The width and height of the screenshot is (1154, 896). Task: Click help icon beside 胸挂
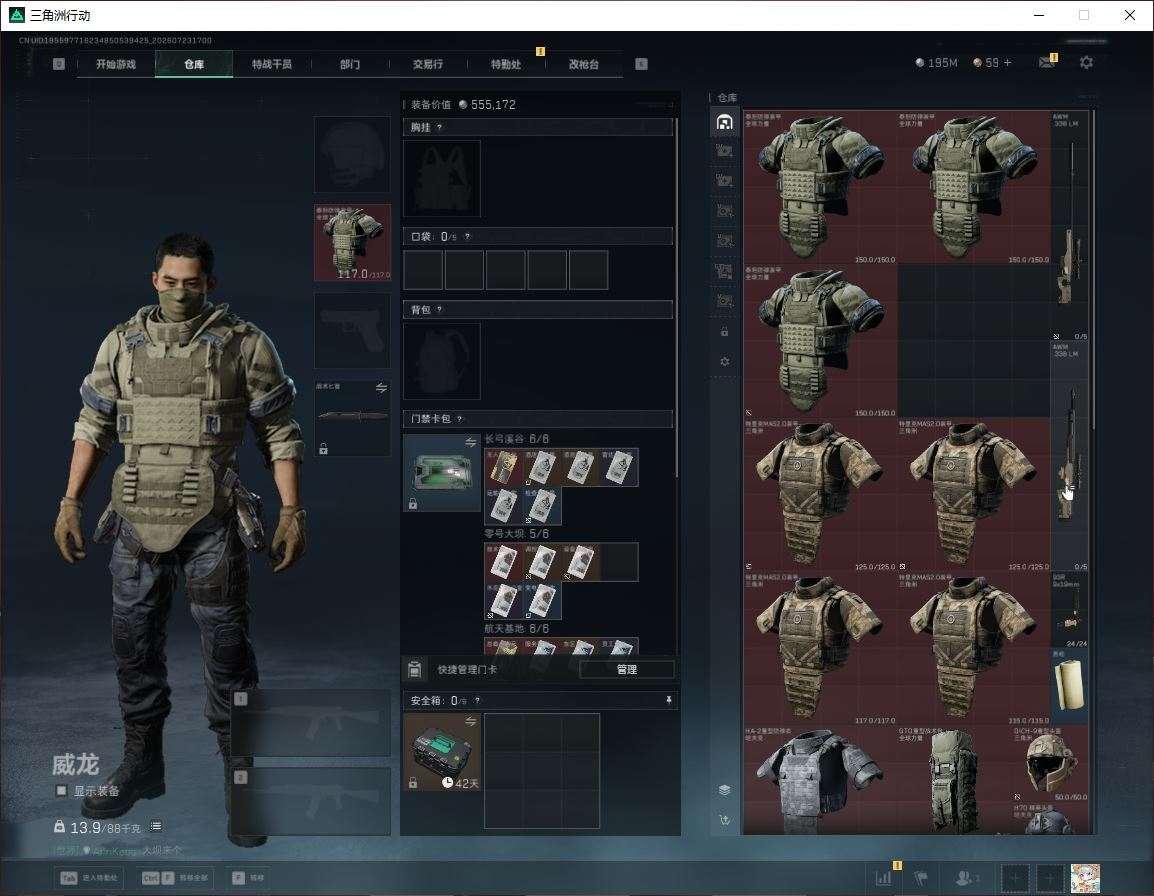439,127
